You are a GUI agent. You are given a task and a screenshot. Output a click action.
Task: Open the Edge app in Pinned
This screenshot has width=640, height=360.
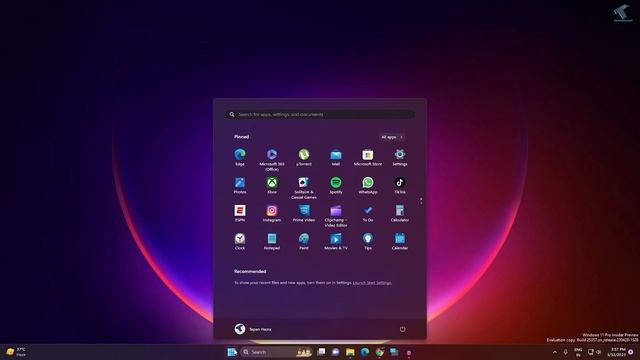coord(240,157)
